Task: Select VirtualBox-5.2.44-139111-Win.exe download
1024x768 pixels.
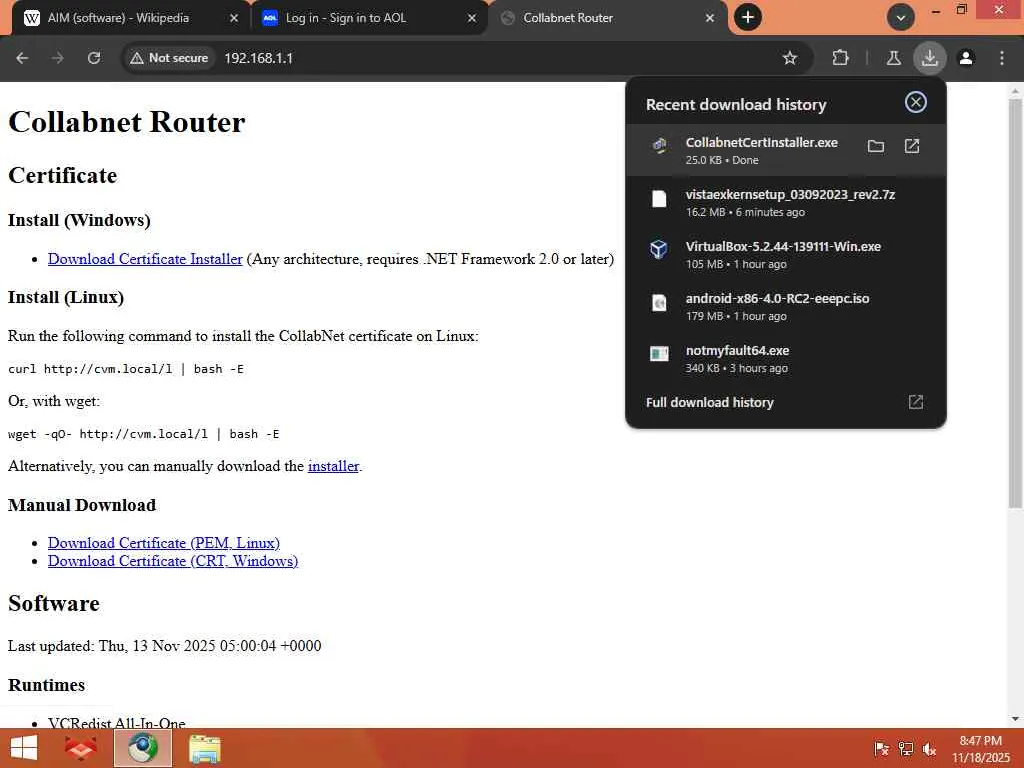Action: (x=785, y=255)
